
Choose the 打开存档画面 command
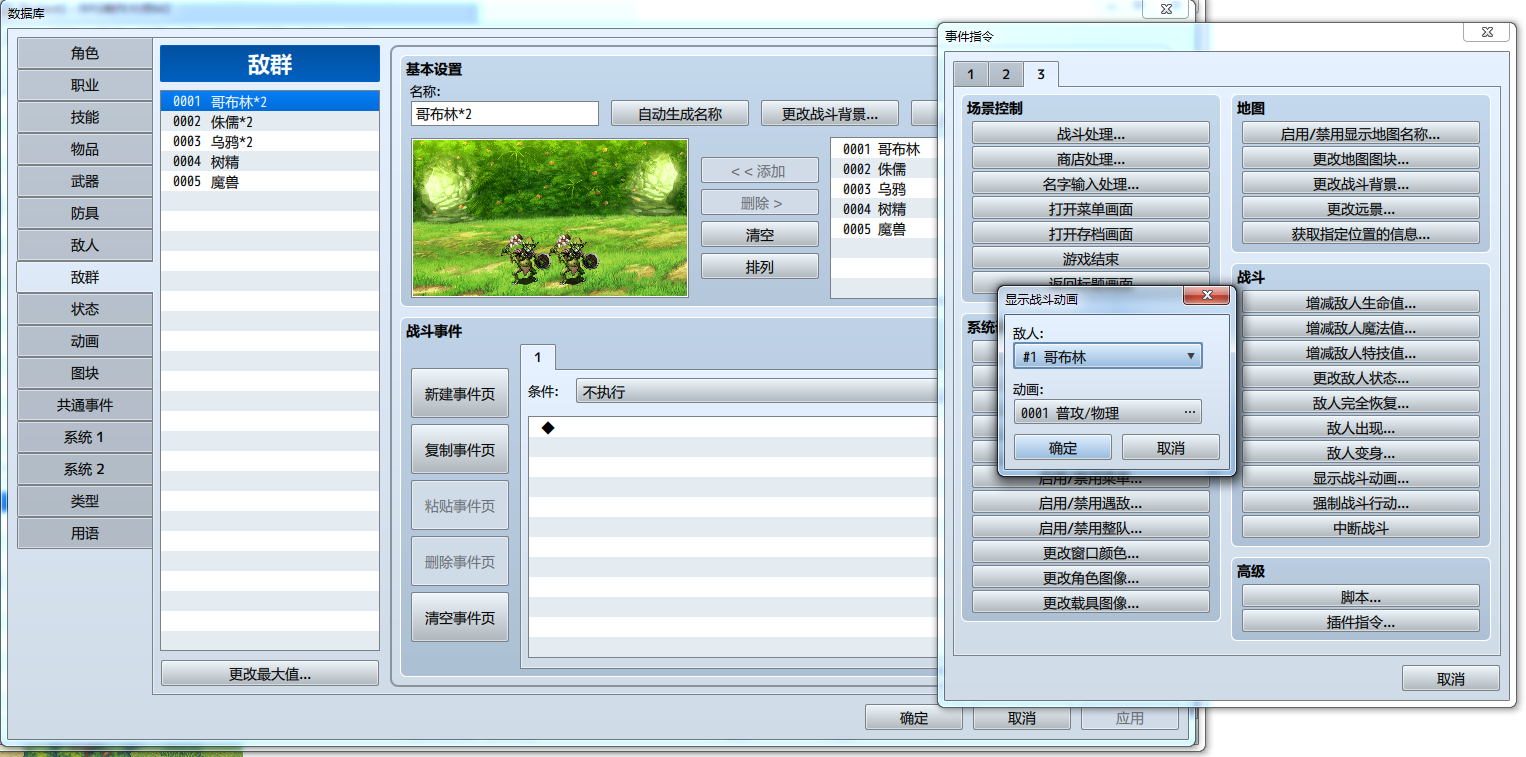pos(1091,233)
